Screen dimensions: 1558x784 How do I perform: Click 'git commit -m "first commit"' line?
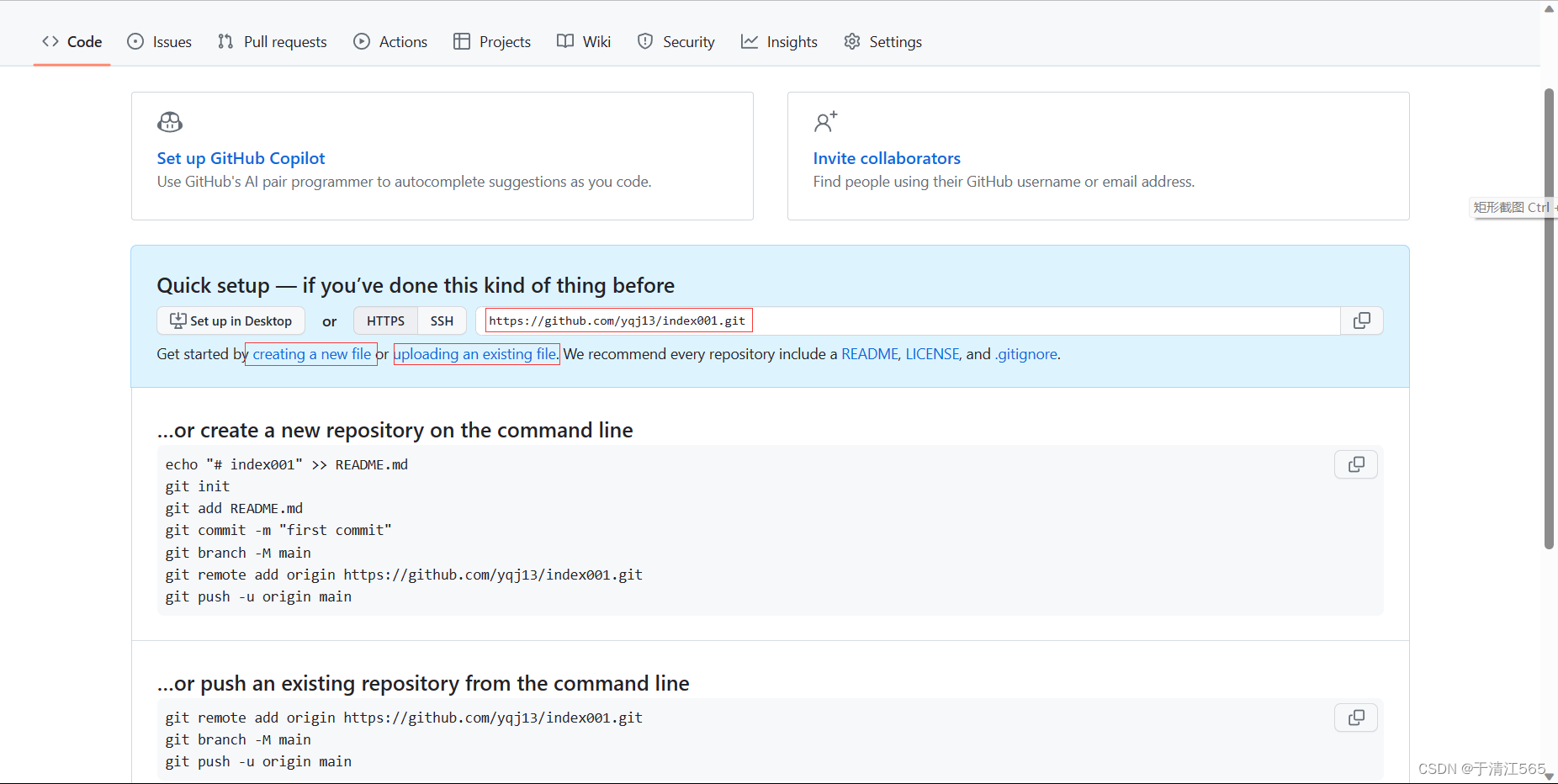tap(278, 530)
